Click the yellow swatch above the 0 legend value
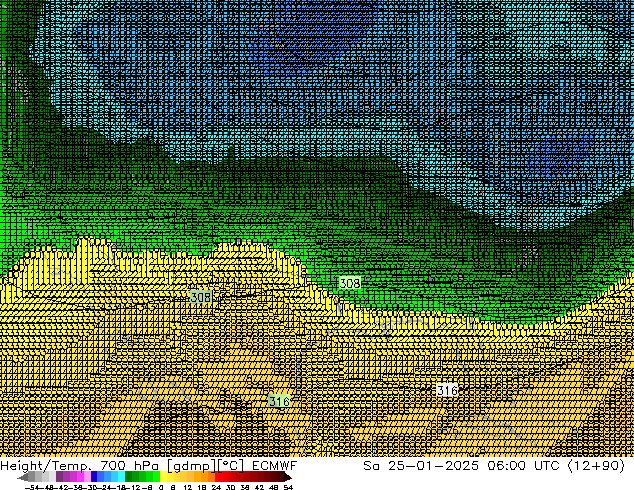This screenshot has width=634, height=490. coord(163,476)
